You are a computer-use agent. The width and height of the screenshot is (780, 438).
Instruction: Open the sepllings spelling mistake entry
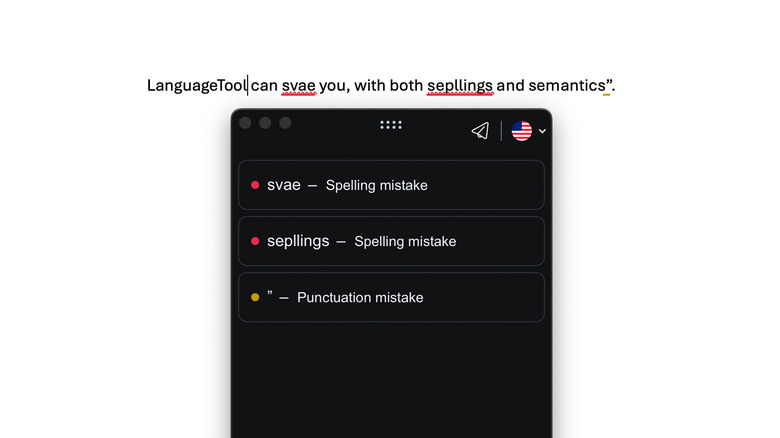pyautogui.click(x=391, y=241)
